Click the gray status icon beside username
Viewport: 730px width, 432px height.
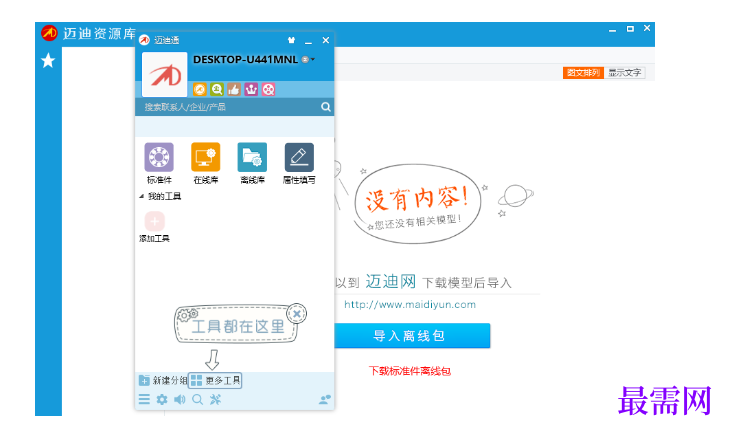[x=305, y=60]
